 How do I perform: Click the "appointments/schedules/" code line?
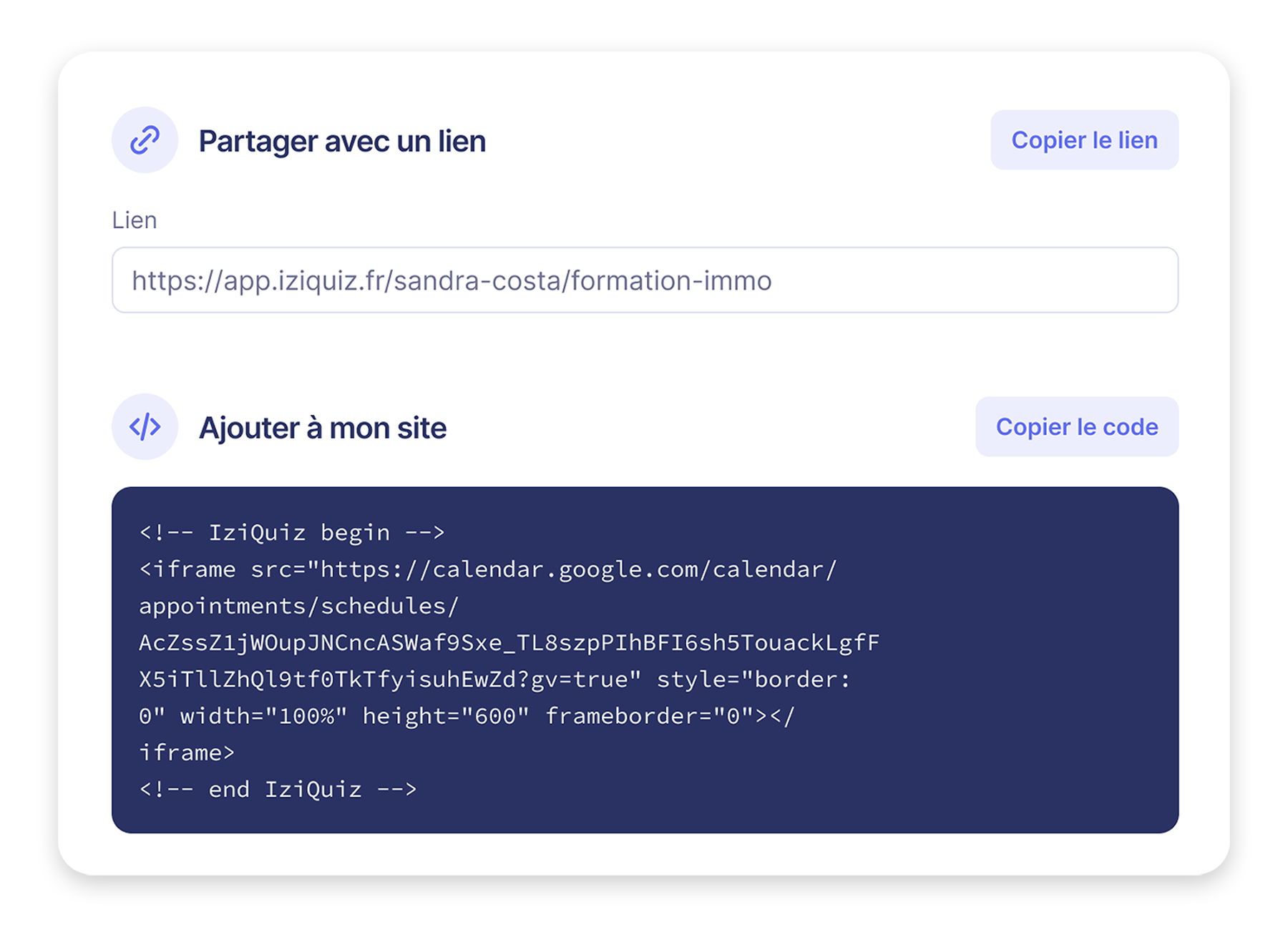[298, 607]
